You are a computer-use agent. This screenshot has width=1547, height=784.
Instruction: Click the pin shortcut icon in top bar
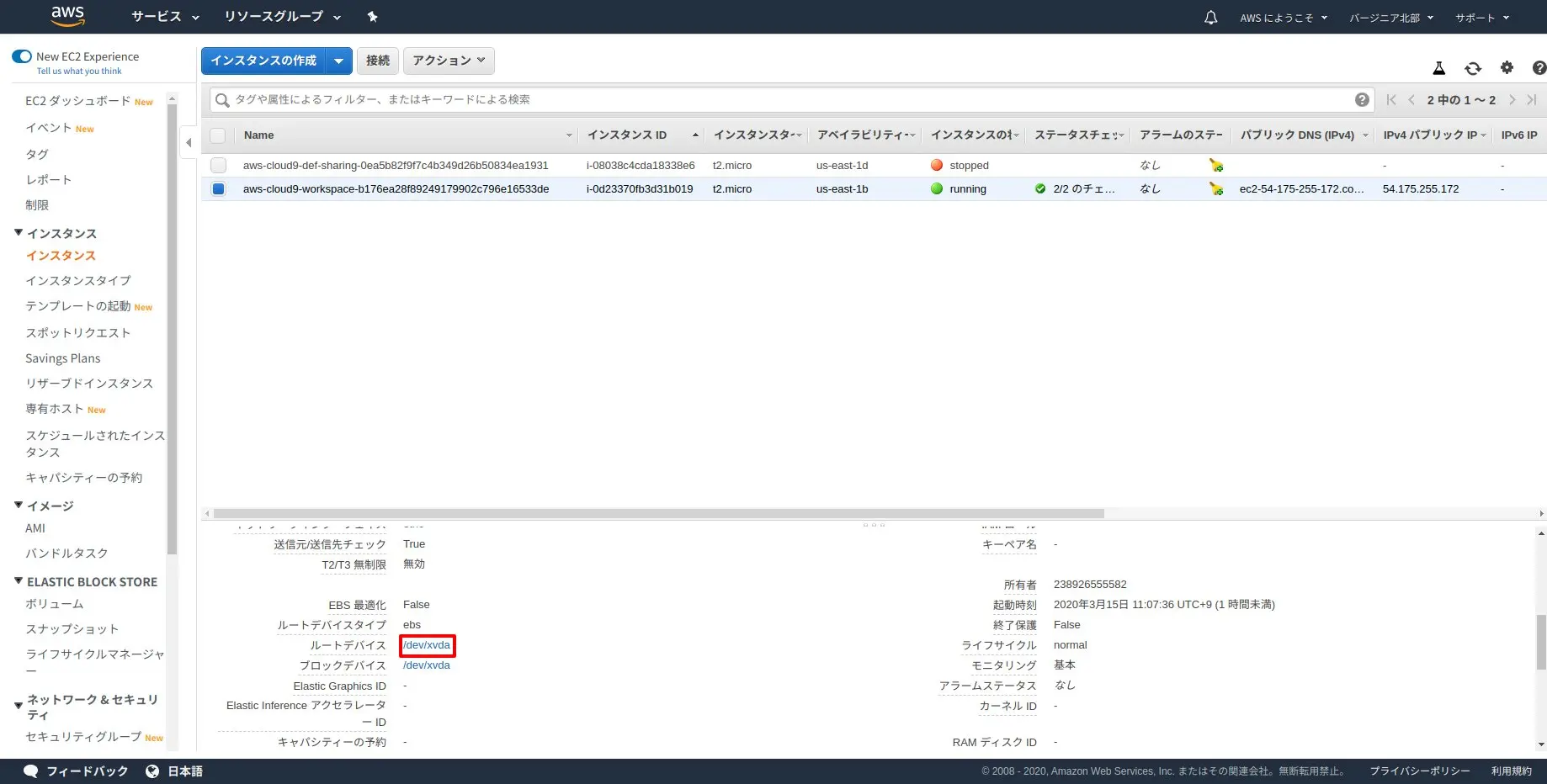373,17
